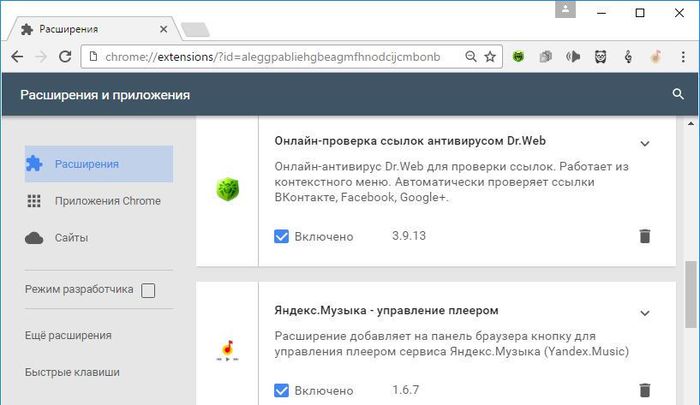This screenshot has height=405, width=700.
Task: Click the search icon in Расширения и приложения header
Action: click(678, 94)
